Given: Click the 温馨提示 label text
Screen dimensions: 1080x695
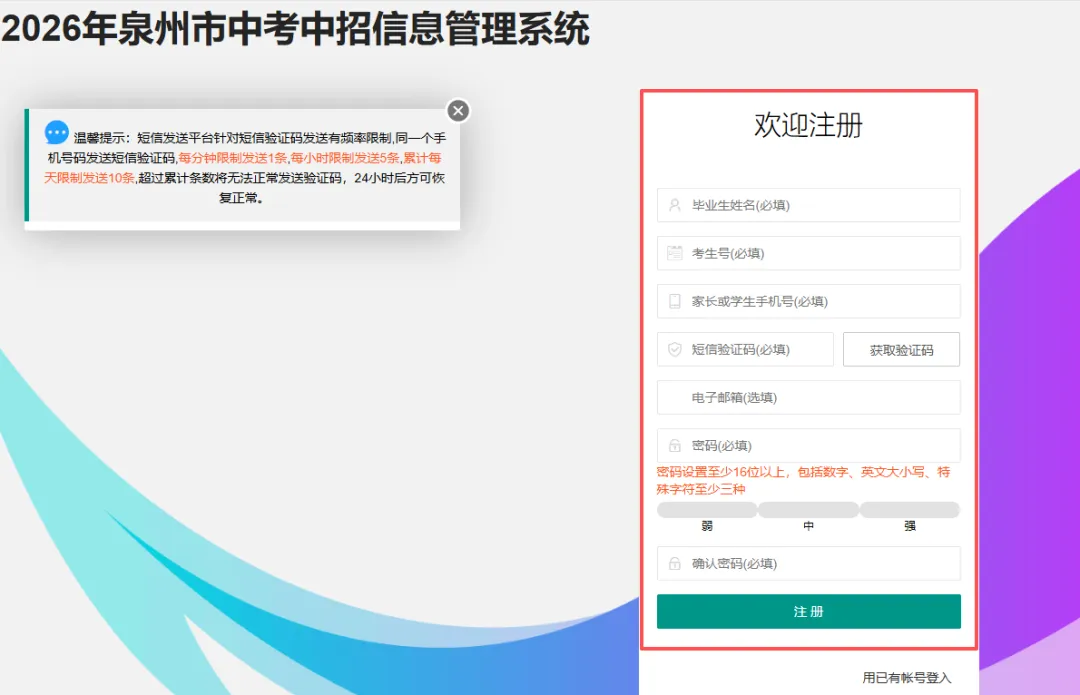Looking at the screenshot, I should [x=101, y=138].
